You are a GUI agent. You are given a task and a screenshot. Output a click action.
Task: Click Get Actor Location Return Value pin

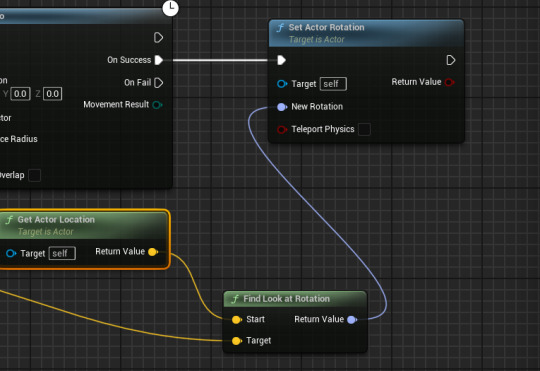[153, 252]
